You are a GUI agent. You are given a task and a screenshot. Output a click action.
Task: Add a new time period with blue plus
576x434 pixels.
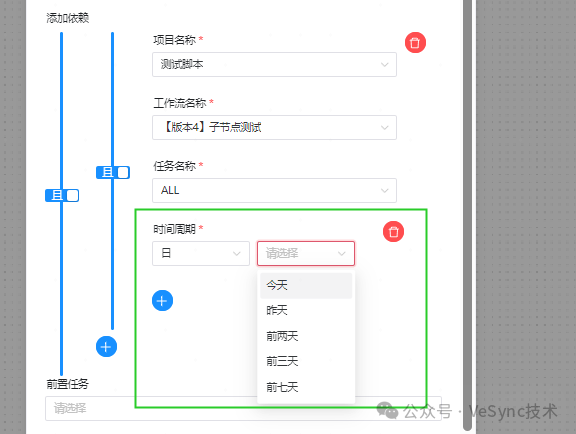[x=162, y=301]
